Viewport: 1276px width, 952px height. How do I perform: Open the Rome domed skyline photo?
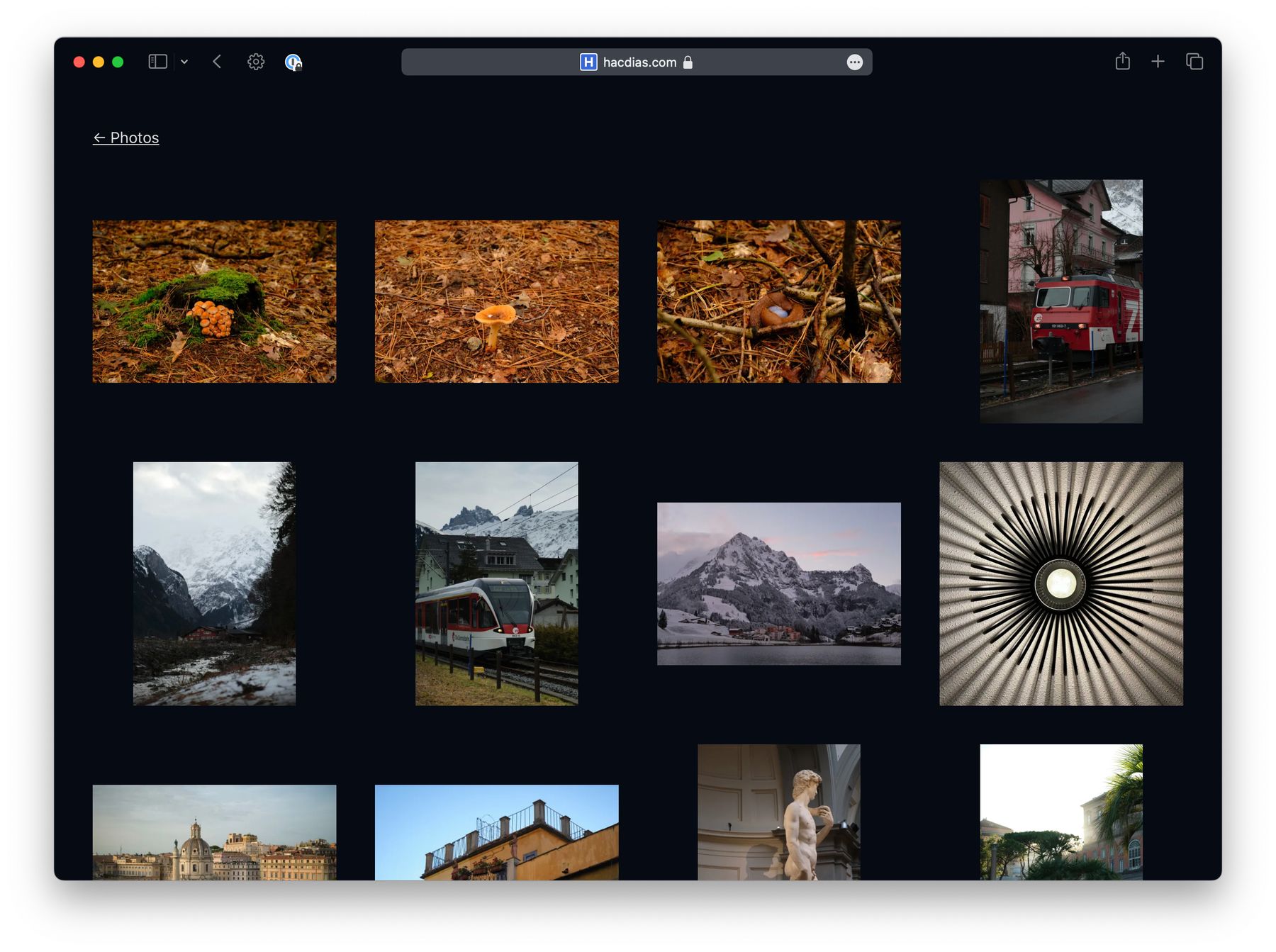(x=214, y=832)
